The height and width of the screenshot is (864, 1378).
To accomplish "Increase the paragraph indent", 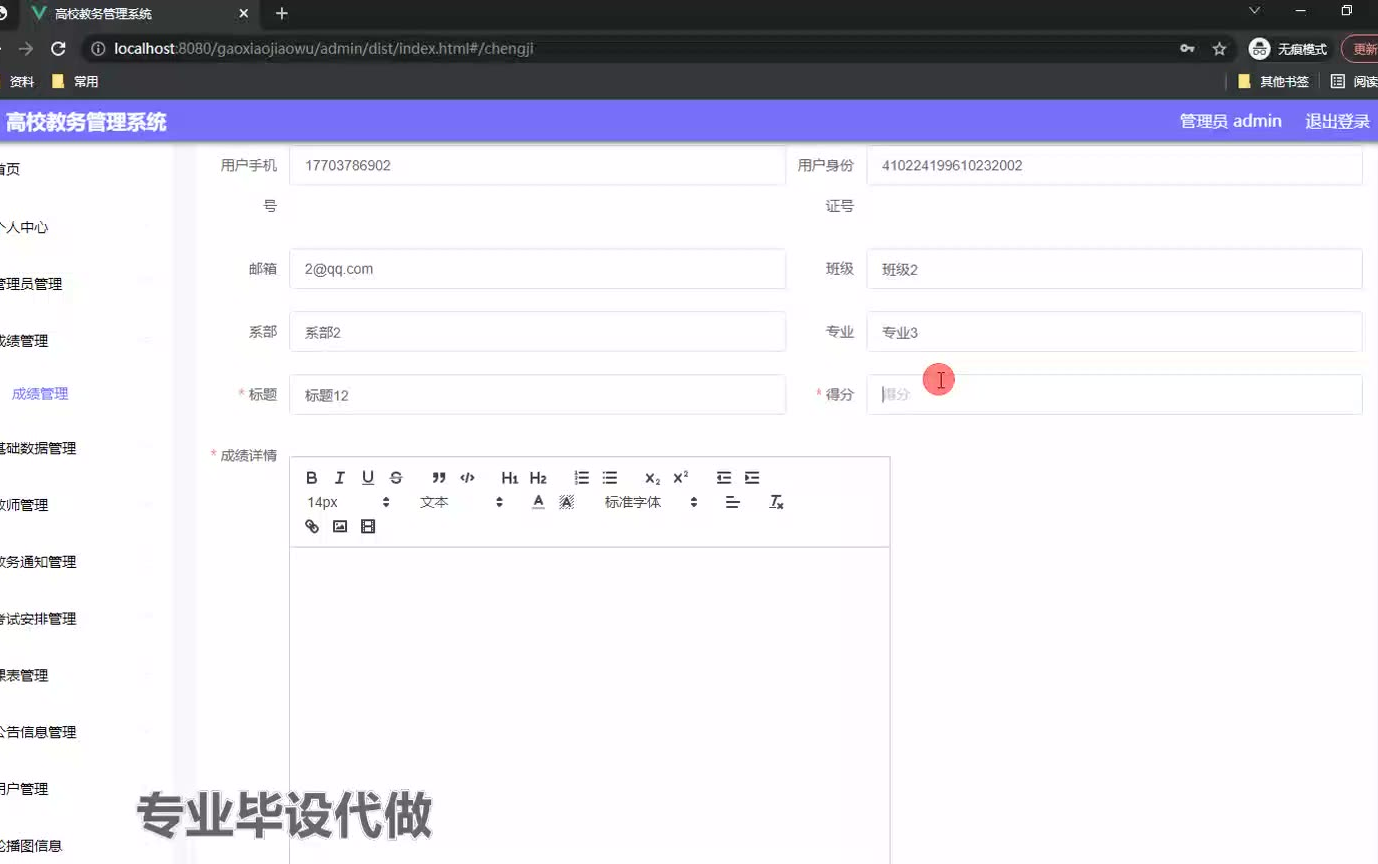I will (x=752, y=478).
